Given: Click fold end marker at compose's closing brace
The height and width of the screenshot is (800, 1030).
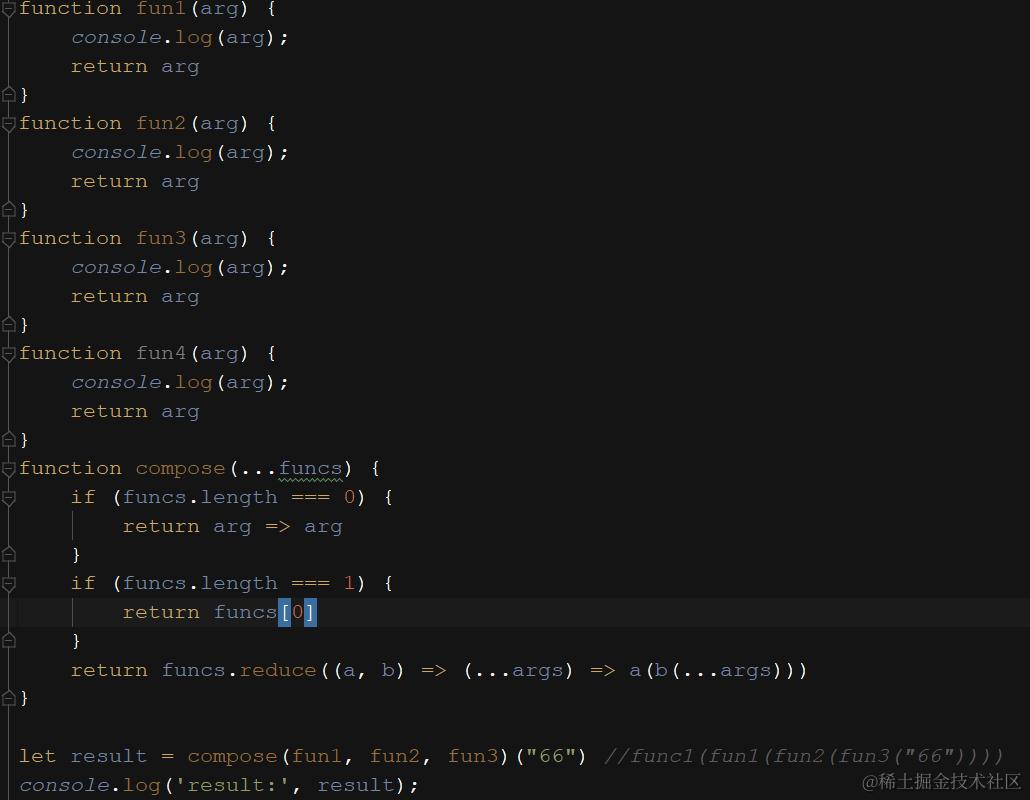Looking at the screenshot, I should pyautogui.click(x=9, y=698).
